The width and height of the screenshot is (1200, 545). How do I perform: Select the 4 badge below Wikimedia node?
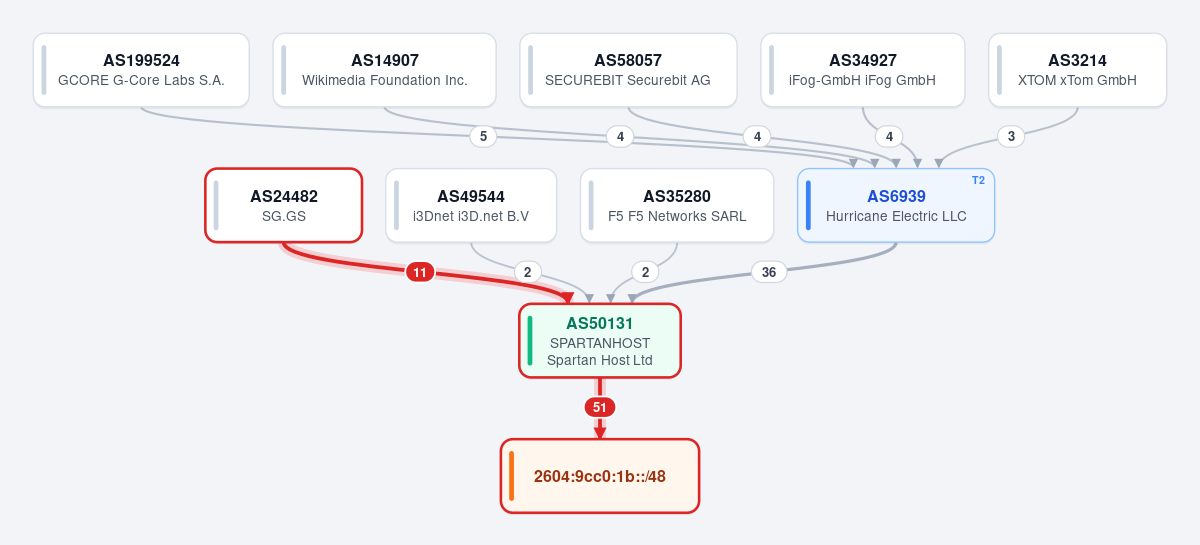point(620,137)
